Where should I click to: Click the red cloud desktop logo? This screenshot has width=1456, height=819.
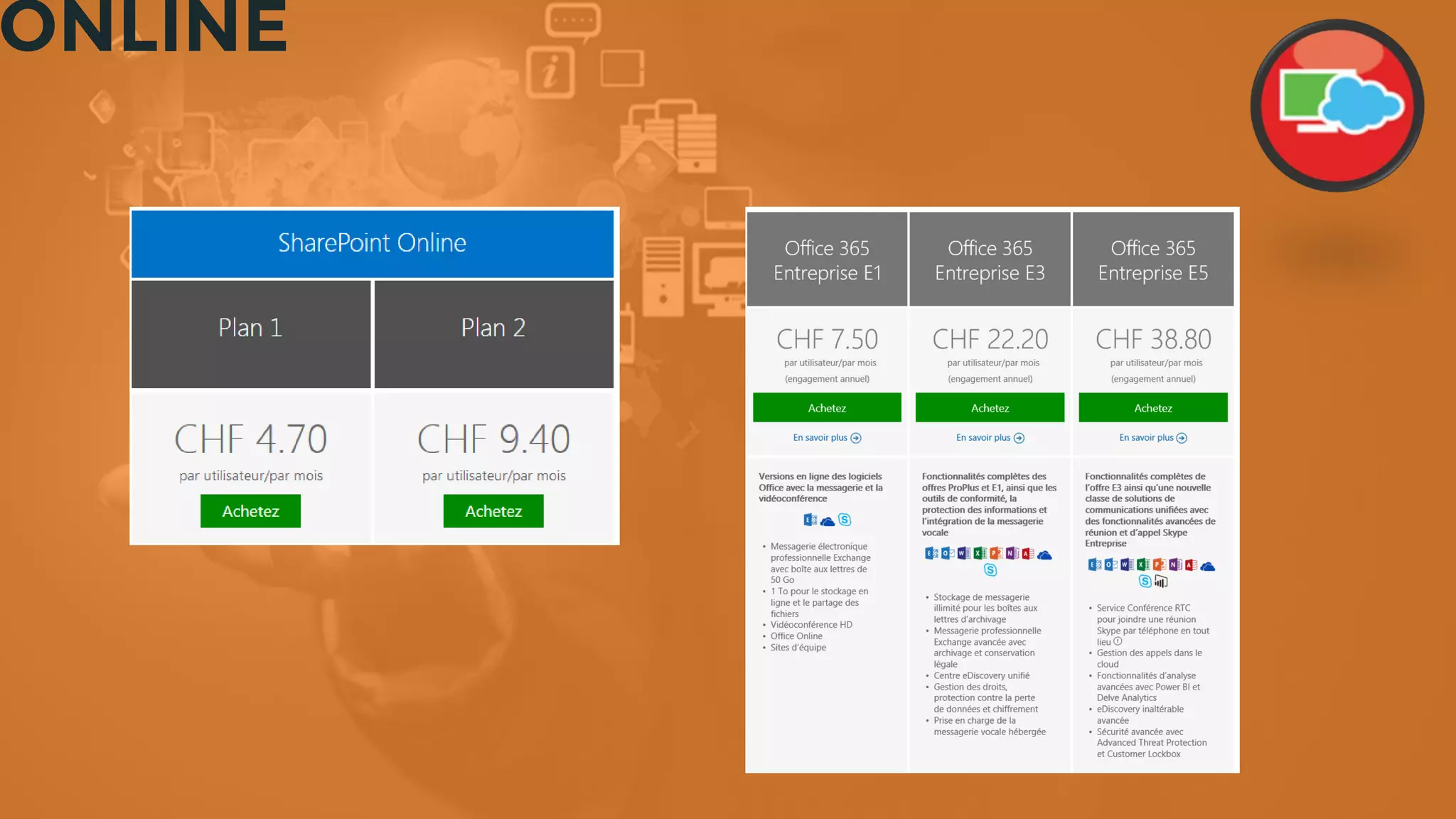tap(1337, 105)
